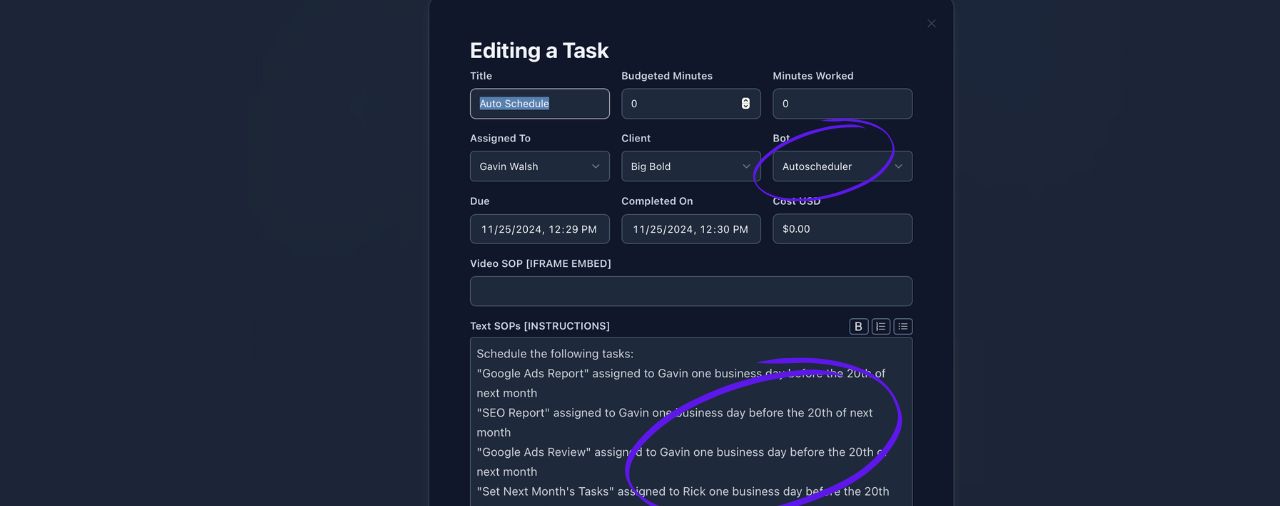Click the Video SOP iframe embed field
Image resolution: width=1280 pixels, height=506 pixels.
point(691,291)
